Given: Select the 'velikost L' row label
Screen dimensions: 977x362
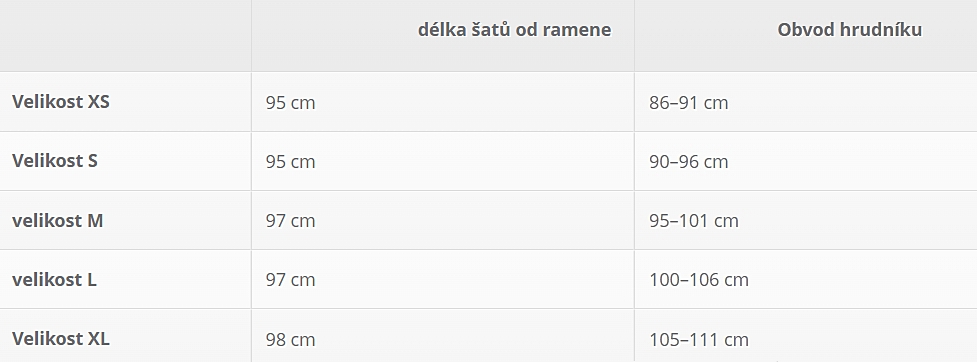Looking at the screenshot, I should pyautogui.click(x=54, y=280).
